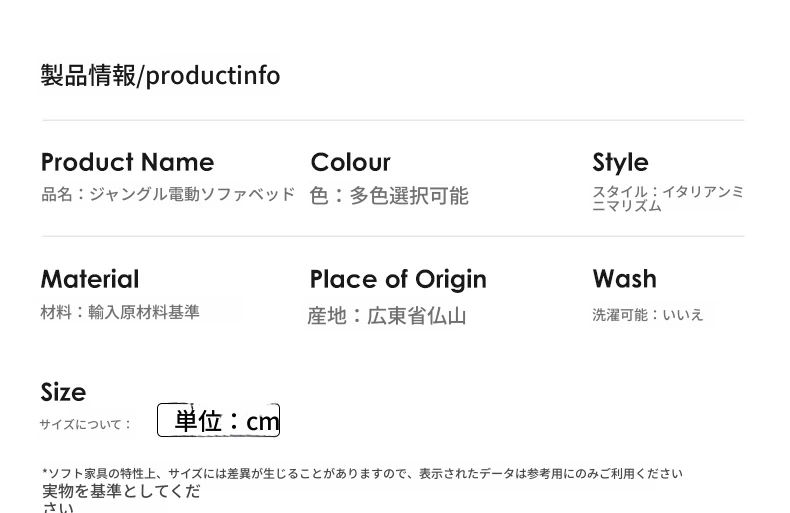Click the Place of Origin heading
The width and height of the screenshot is (790, 513).
[x=398, y=279]
